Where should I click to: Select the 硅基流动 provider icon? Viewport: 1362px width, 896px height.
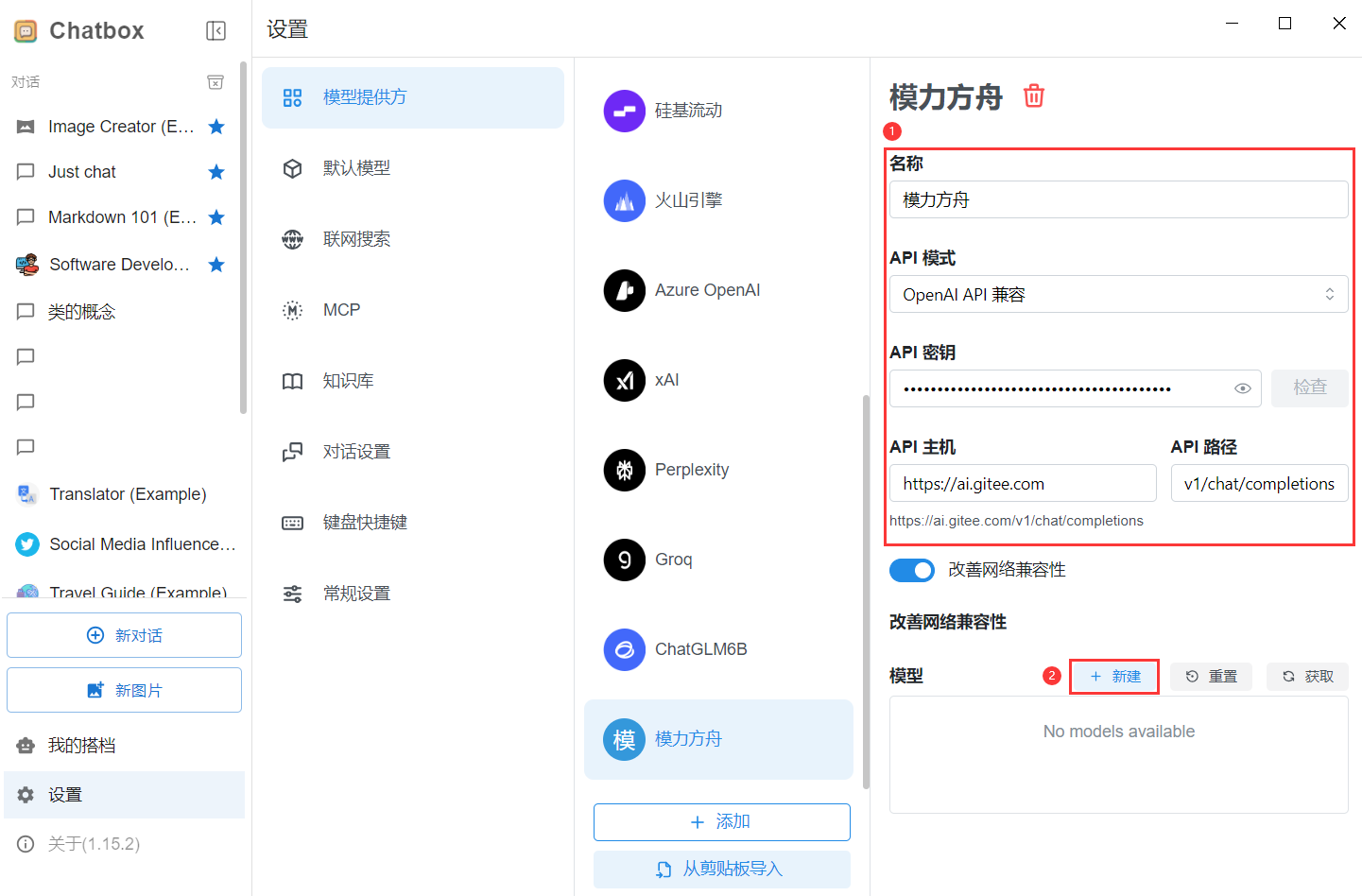[624, 111]
